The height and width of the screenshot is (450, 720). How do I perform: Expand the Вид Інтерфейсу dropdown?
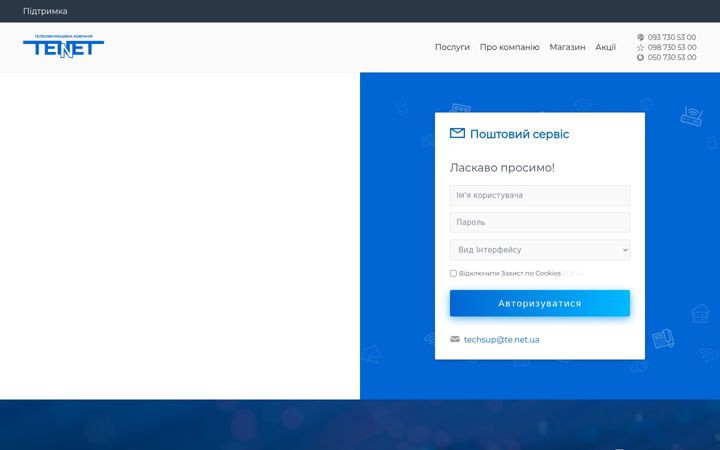click(540, 250)
